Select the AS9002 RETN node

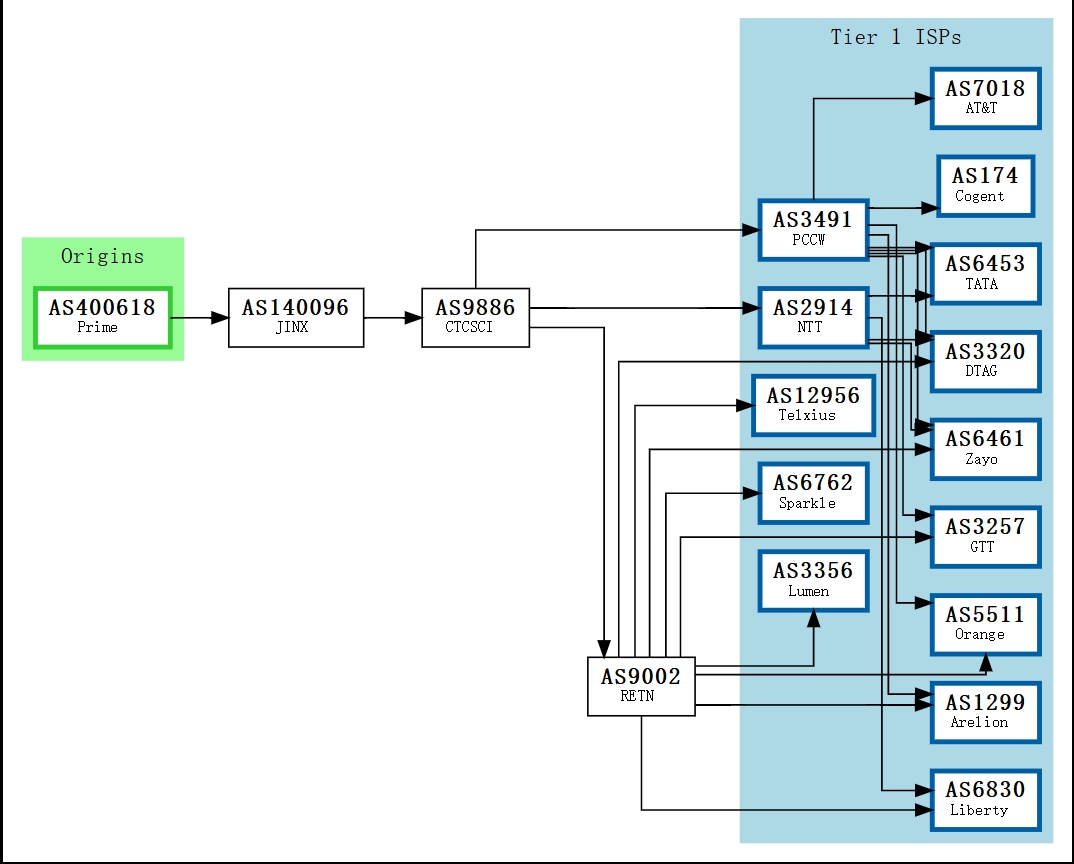point(641,687)
